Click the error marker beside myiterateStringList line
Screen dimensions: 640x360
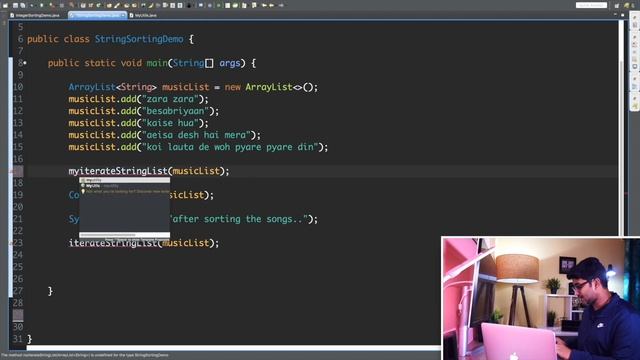click(12, 171)
